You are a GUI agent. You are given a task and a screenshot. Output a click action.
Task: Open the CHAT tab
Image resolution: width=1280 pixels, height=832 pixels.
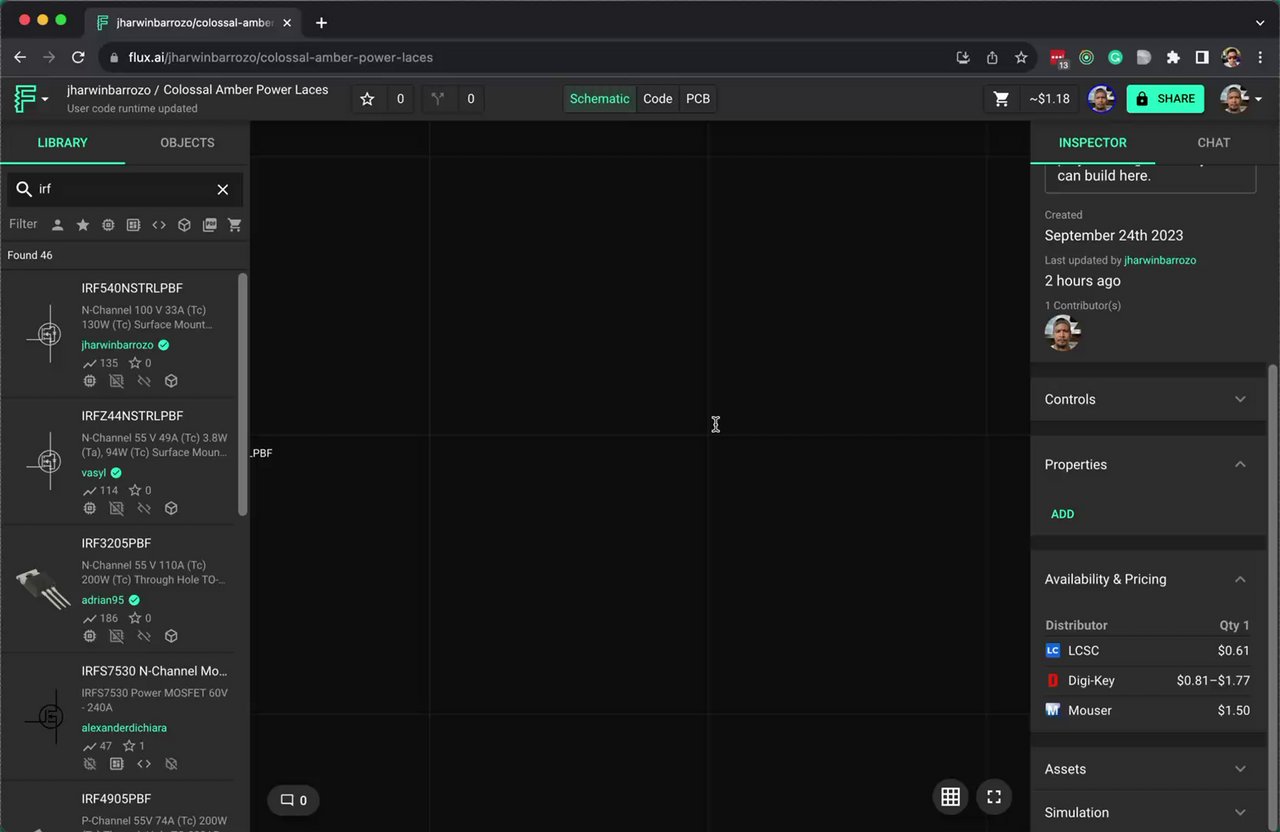pyautogui.click(x=1214, y=143)
